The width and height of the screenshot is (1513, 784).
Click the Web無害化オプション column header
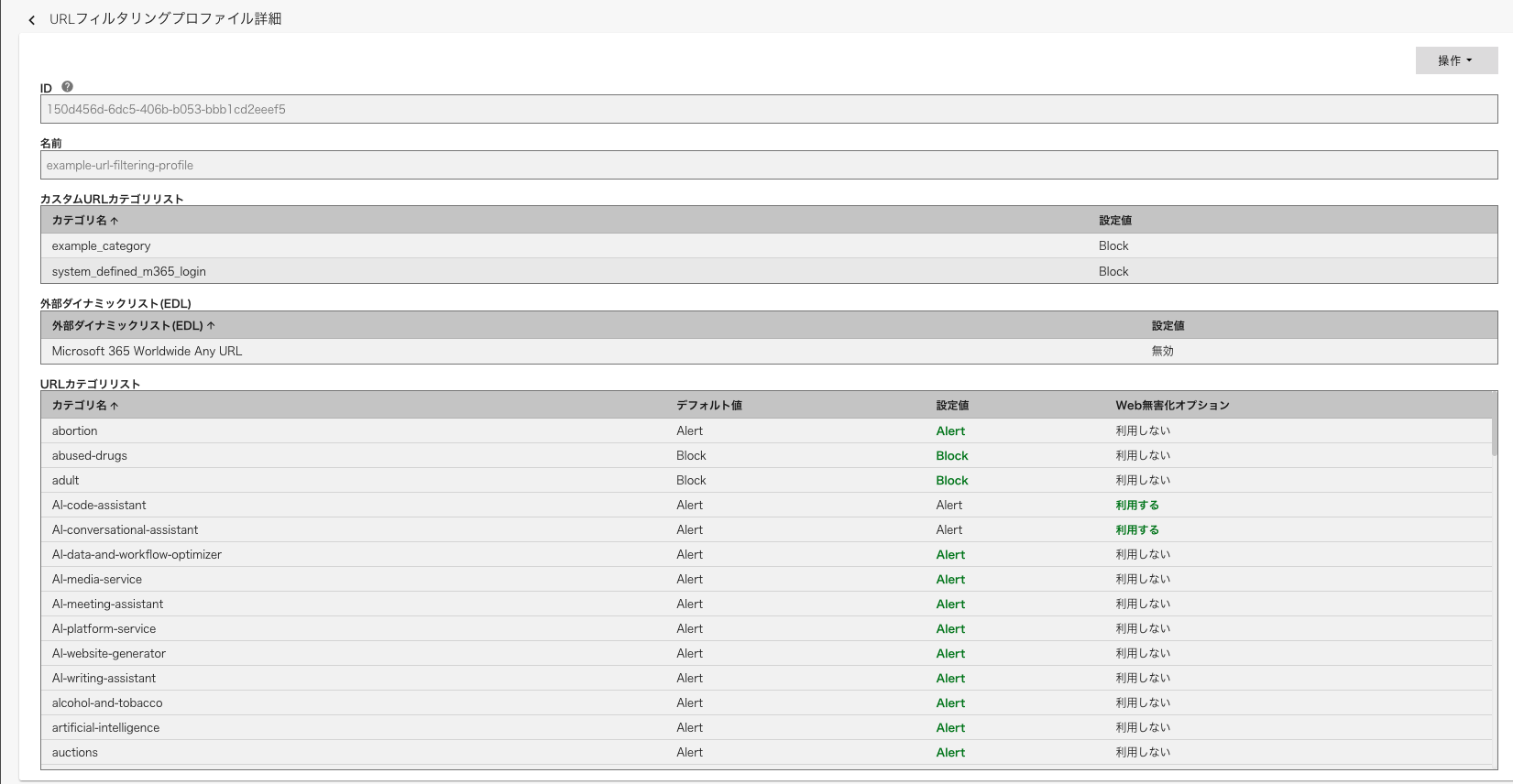[1172, 406]
